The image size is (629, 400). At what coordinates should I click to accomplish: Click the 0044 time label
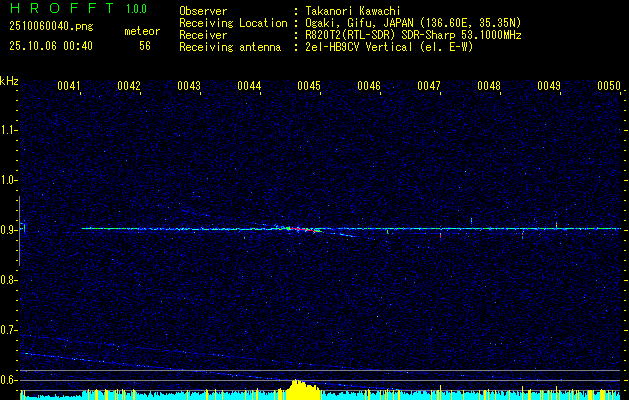[249, 87]
